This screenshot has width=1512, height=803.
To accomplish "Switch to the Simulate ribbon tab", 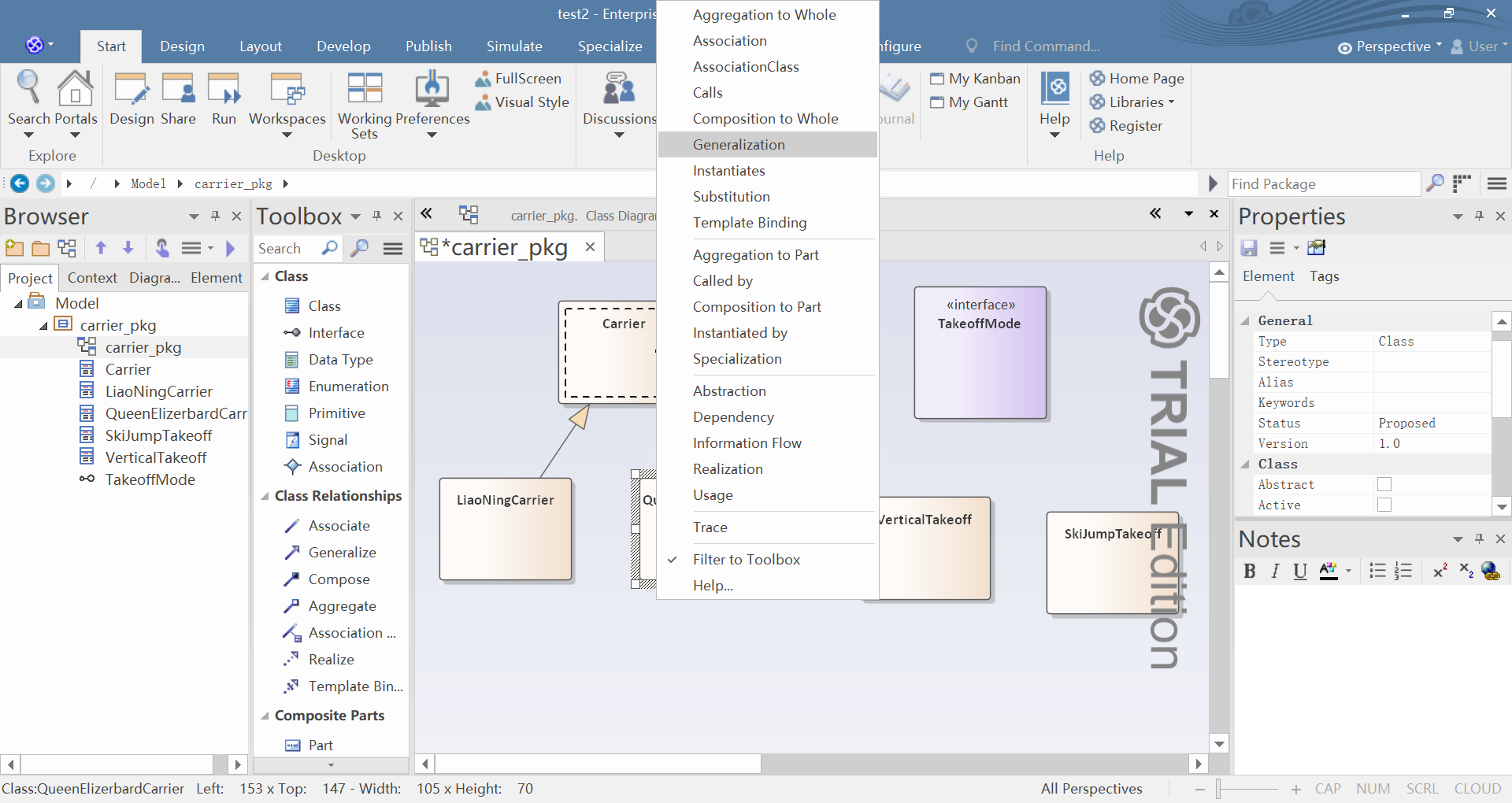I will pyautogui.click(x=514, y=46).
